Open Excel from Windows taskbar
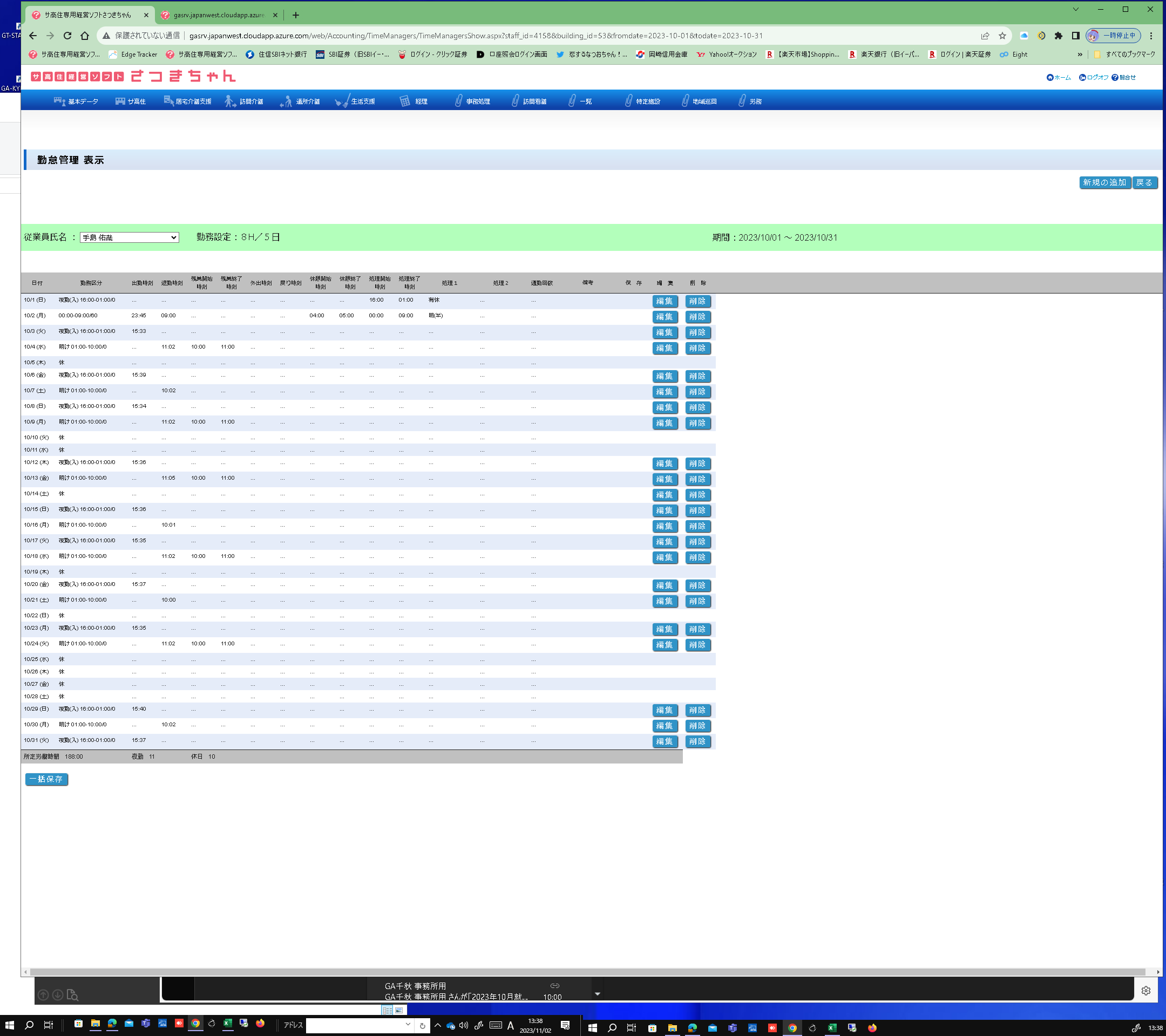 pyautogui.click(x=227, y=1024)
